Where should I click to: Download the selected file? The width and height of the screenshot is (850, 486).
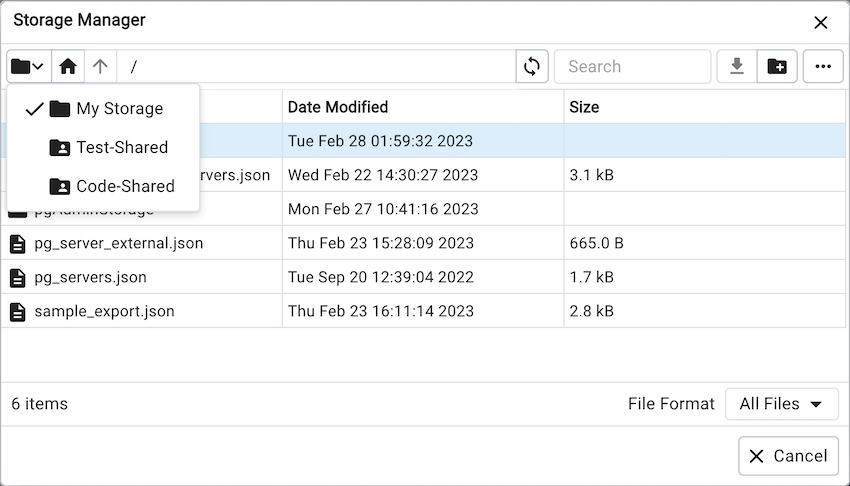(x=737, y=67)
